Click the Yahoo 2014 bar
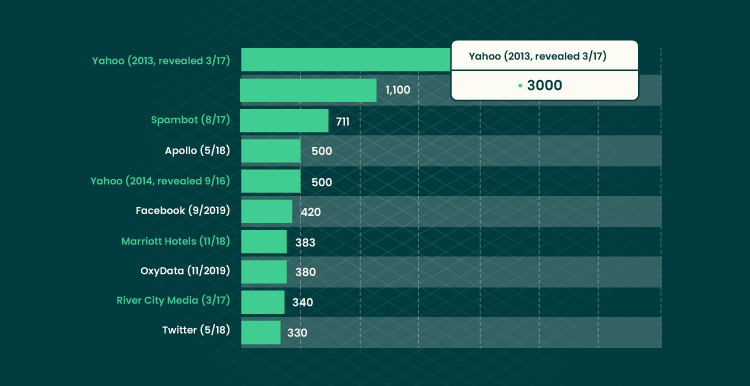750x386 pixels. point(271,181)
